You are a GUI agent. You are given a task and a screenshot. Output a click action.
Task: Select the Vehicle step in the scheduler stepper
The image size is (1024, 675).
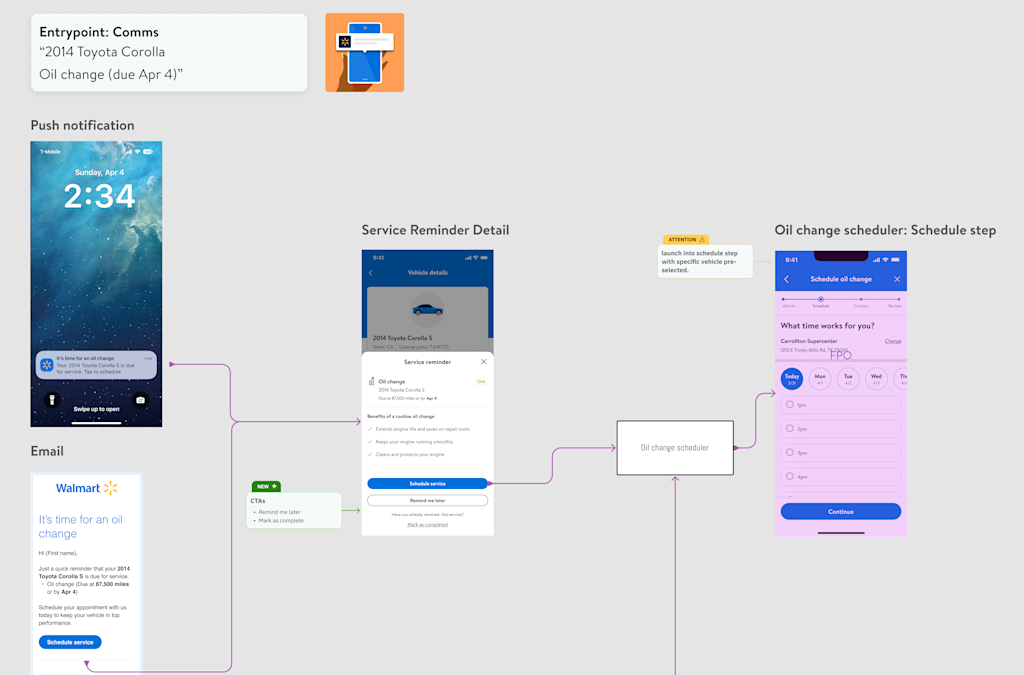click(784, 300)
